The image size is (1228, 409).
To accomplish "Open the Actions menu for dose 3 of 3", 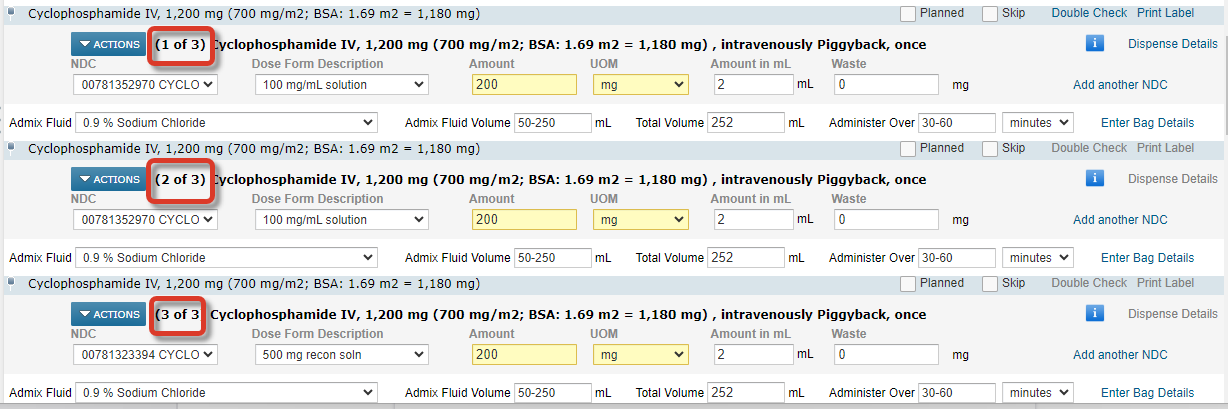I will (x=108, y=314).
